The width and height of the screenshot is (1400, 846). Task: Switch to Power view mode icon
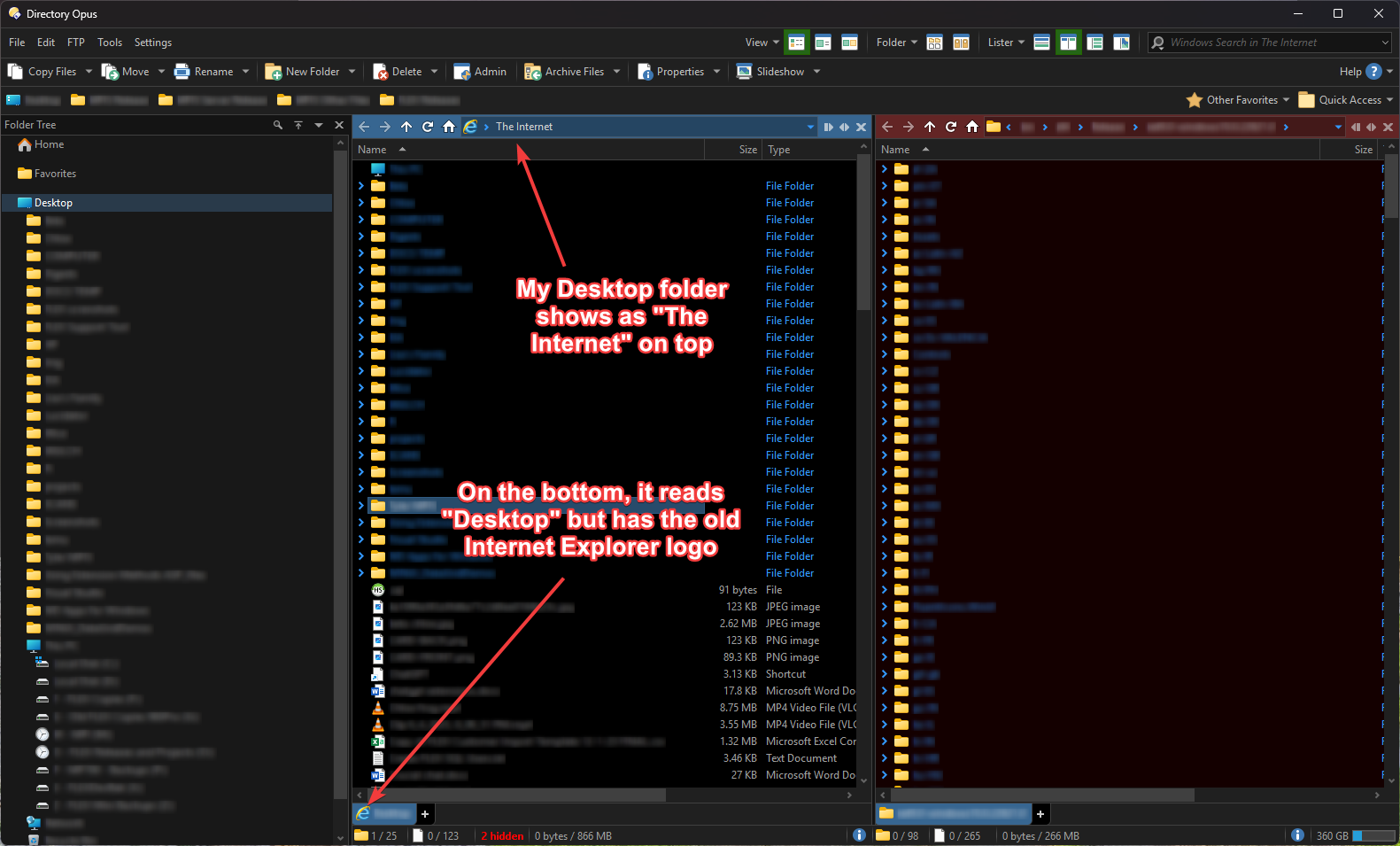pyautogui.click(x=823, y=43)
